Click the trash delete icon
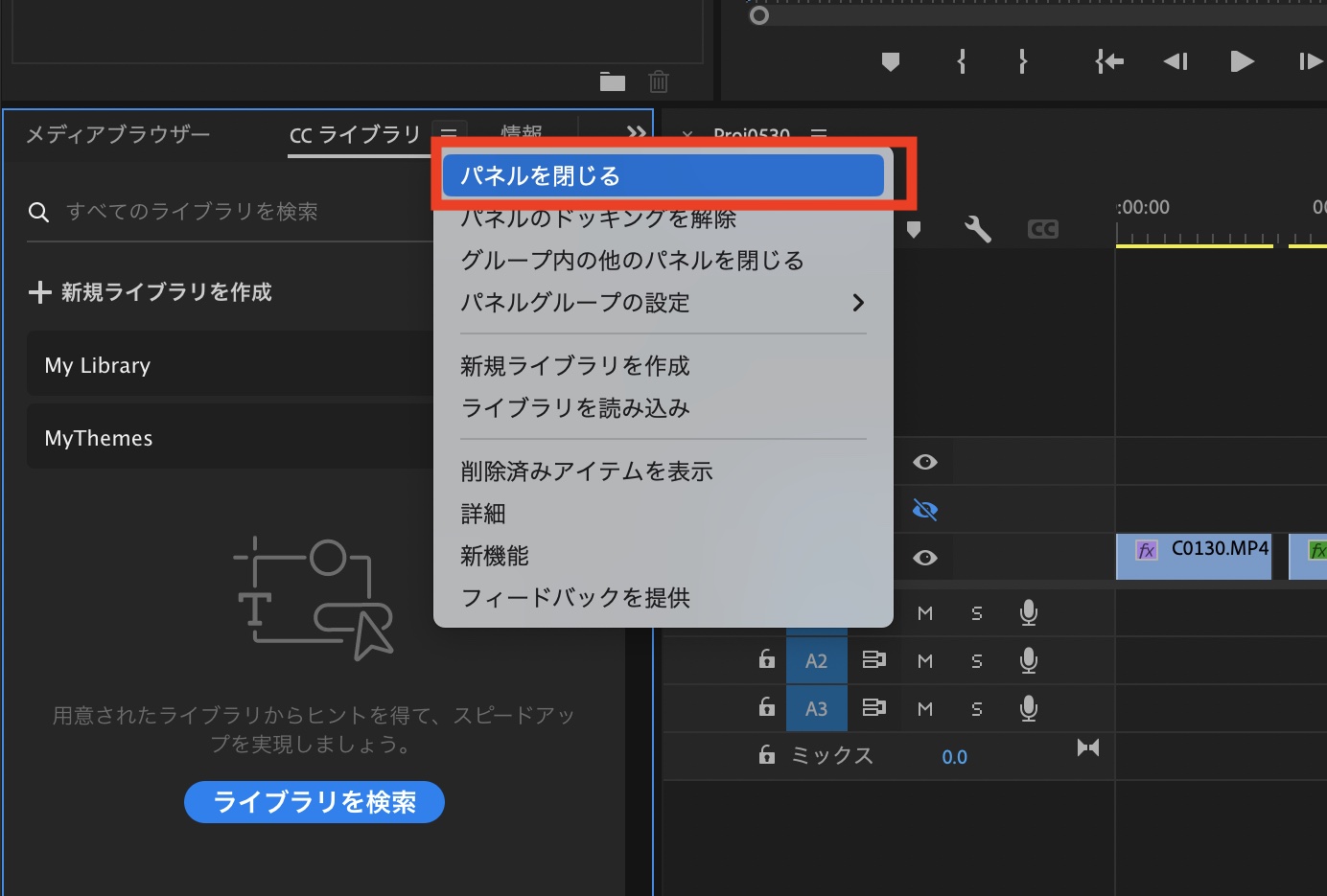This screenshot has width=1327, height=896. [x=659, y=82]
